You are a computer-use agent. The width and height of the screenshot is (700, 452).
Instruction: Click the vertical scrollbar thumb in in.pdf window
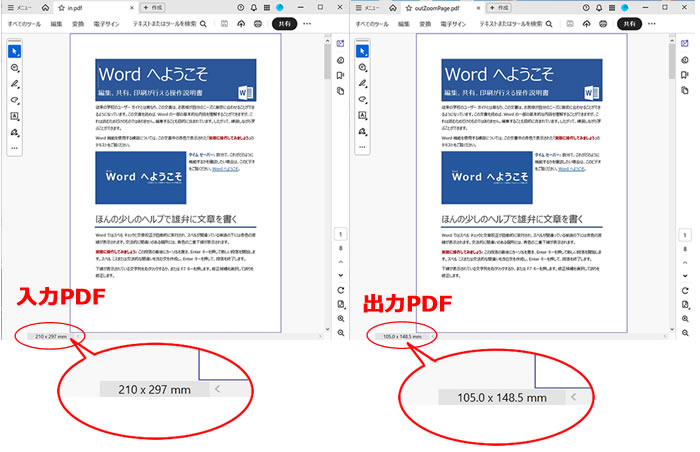327,60
